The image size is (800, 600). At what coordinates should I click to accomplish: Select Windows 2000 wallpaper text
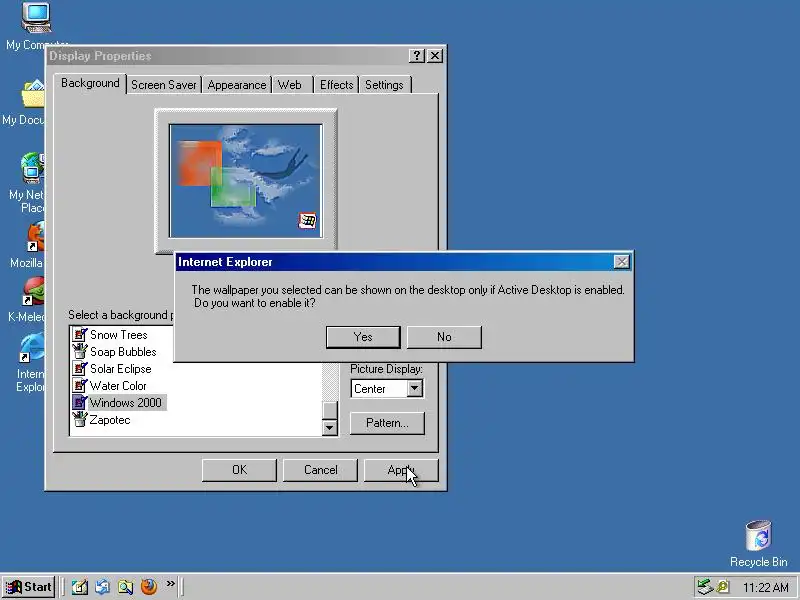(x=126, y=402)
